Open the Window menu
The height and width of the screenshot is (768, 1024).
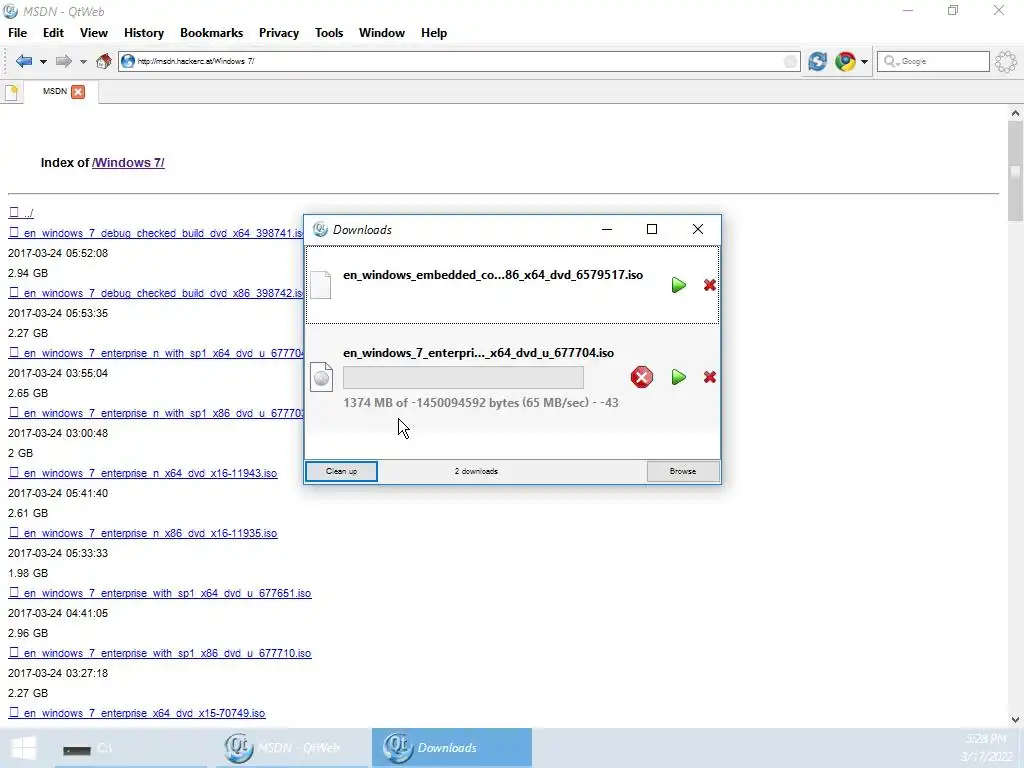[x=381, y=33]
